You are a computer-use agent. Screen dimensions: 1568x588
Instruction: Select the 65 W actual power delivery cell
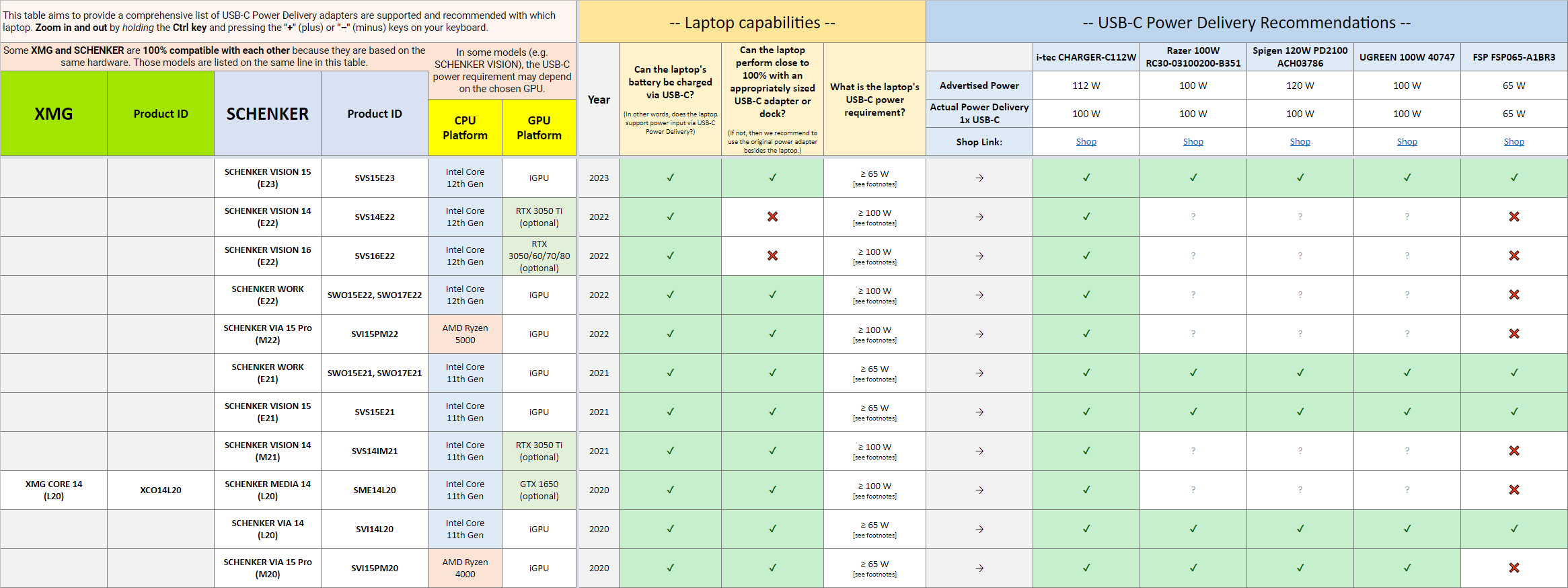tap(1514, 114)
